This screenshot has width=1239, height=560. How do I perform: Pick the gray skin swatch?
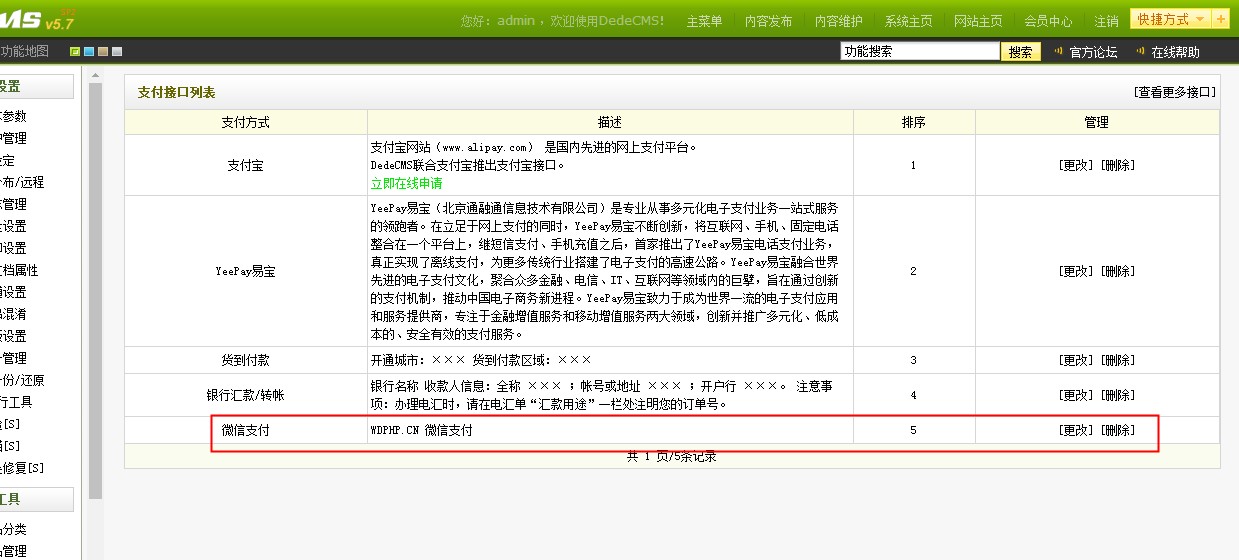[117, 52]
